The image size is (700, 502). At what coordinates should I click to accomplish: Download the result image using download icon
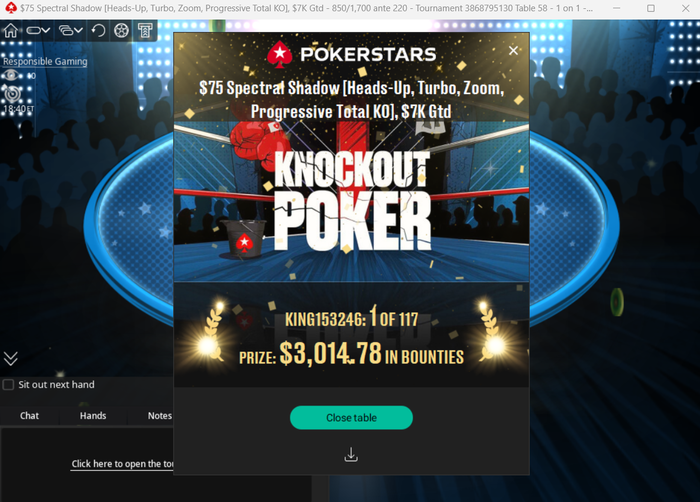pyautogui.click(x=351, y=455)
